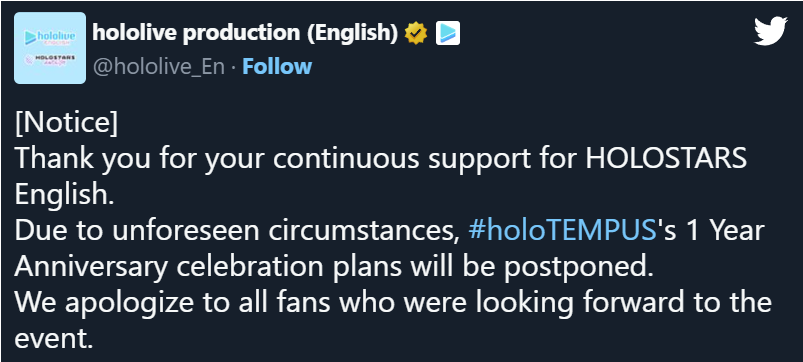Click the [Notice] line of the tweet
This screenshot has height=362, width=803.
coord(67,123)
